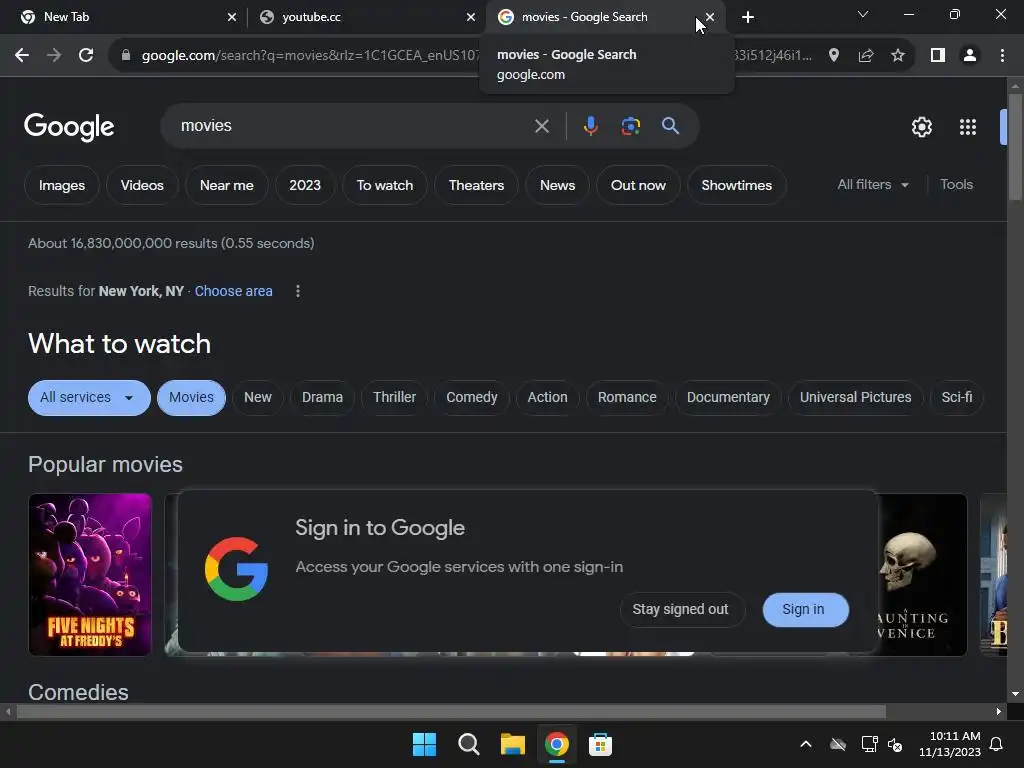This screenshot has width=1024, height=768.
Task: Toggle the Action genre chip
Action: tap(547, 398)
